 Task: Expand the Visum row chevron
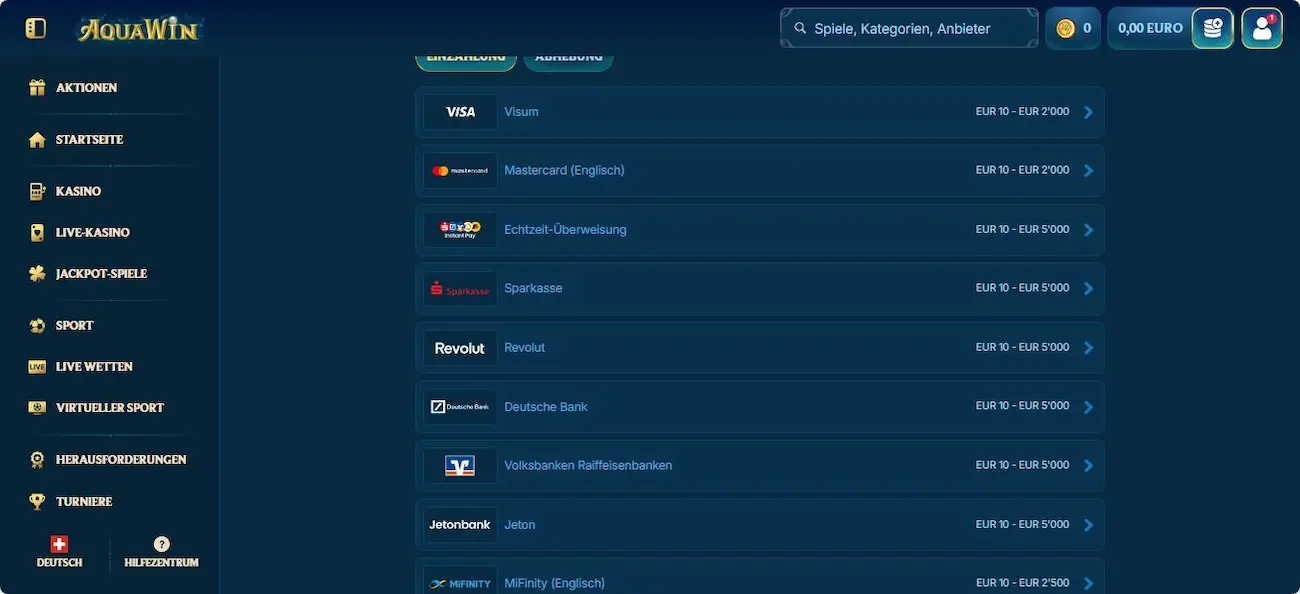coord(1089,112)
